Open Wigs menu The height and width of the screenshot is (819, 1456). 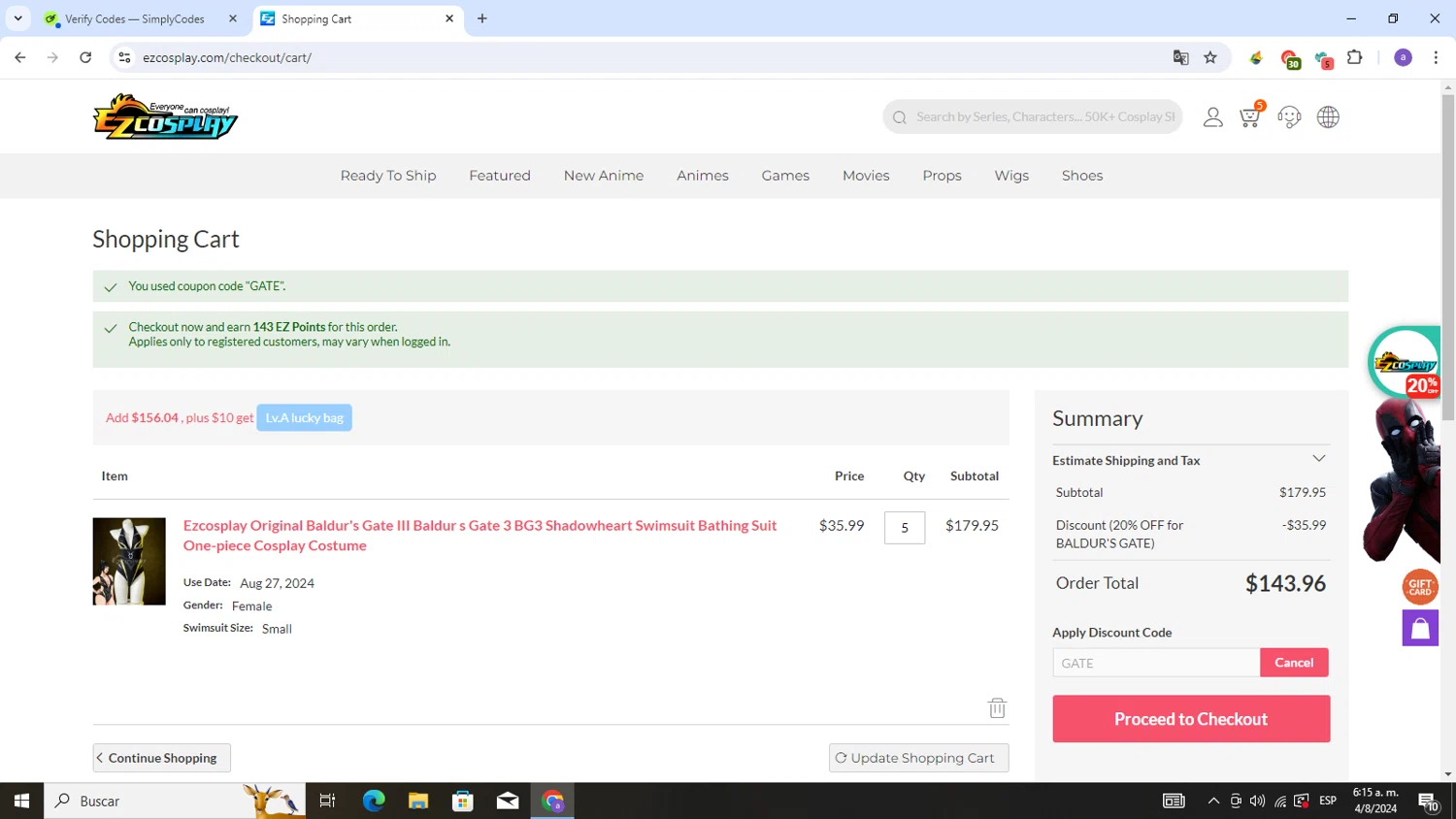[1011, 176]
